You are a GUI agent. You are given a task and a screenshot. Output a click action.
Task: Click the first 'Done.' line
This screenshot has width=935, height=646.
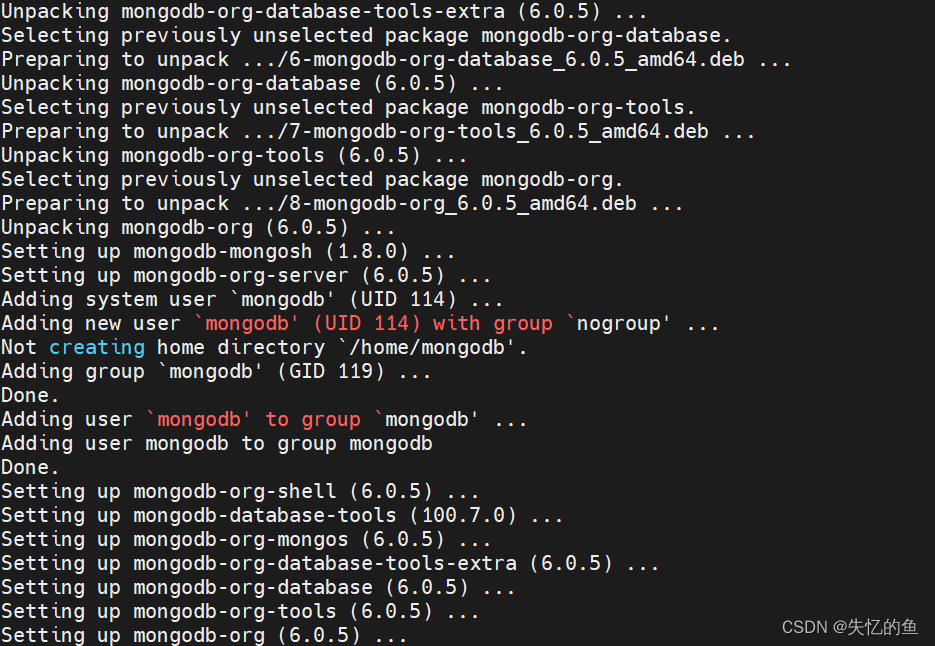(30, 395)
